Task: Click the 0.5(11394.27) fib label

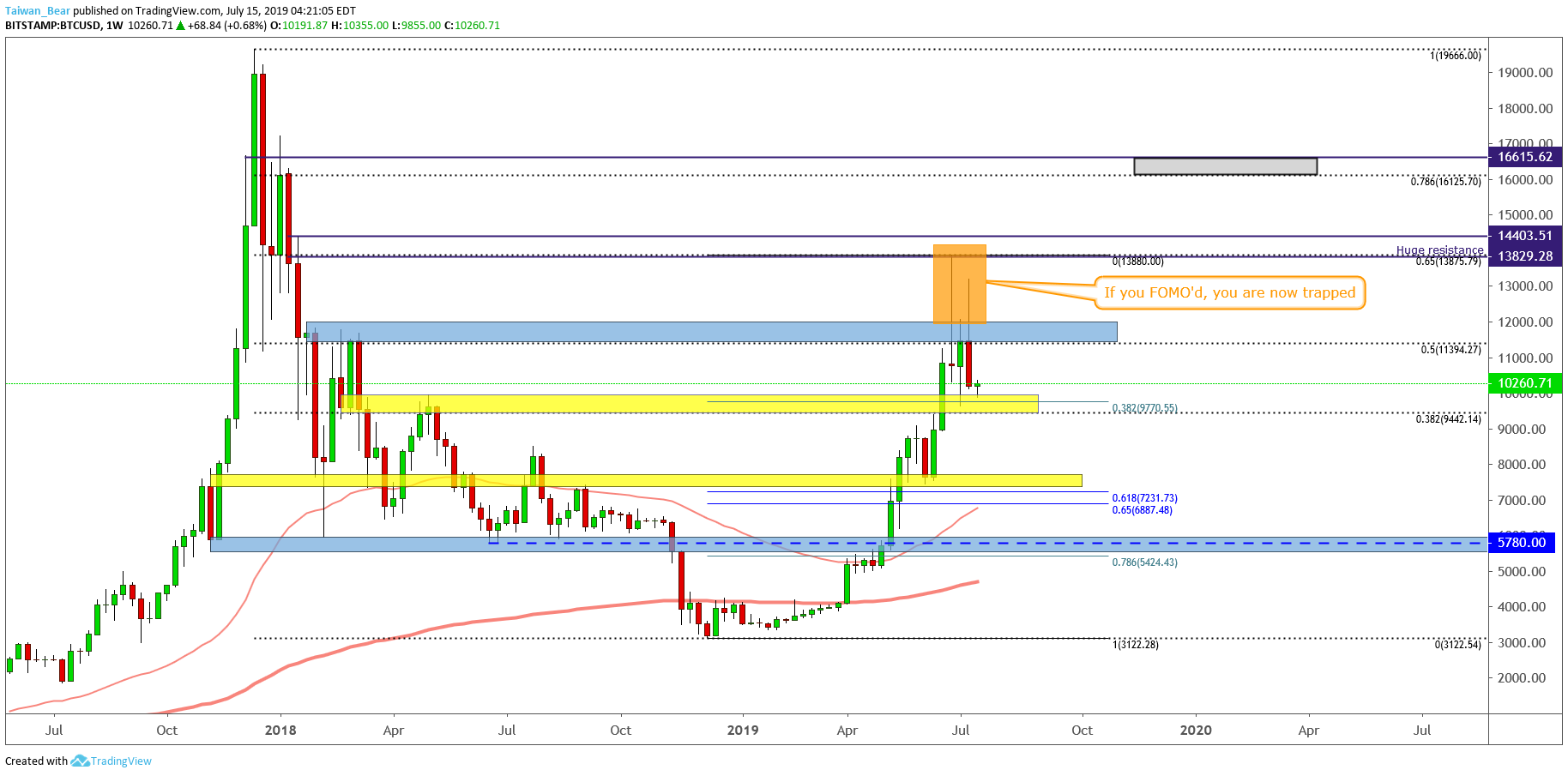Action: tap(1450, 350)
